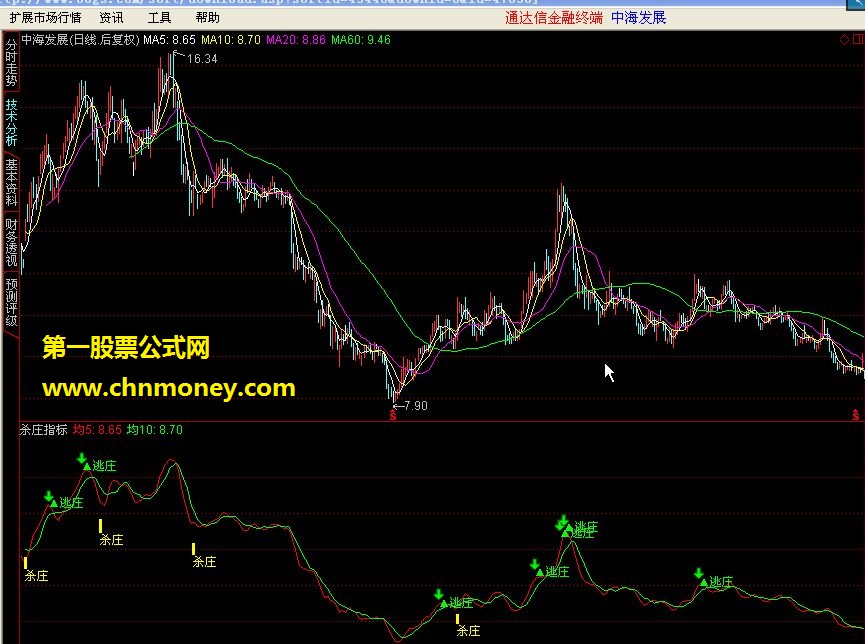Click the red $ marker under the 7.90 low
Image resolution: width=865 pixels, height=644 pixels.
[x=393, y=415]
